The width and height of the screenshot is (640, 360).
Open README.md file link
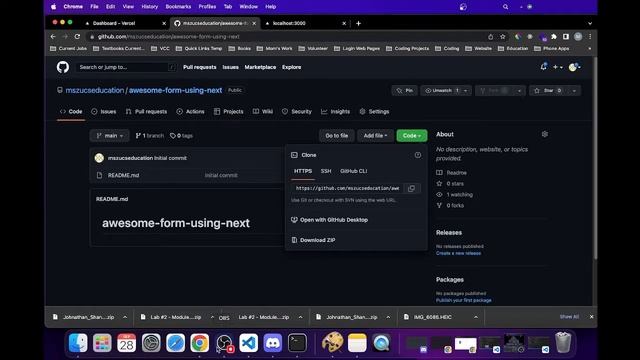123,175
